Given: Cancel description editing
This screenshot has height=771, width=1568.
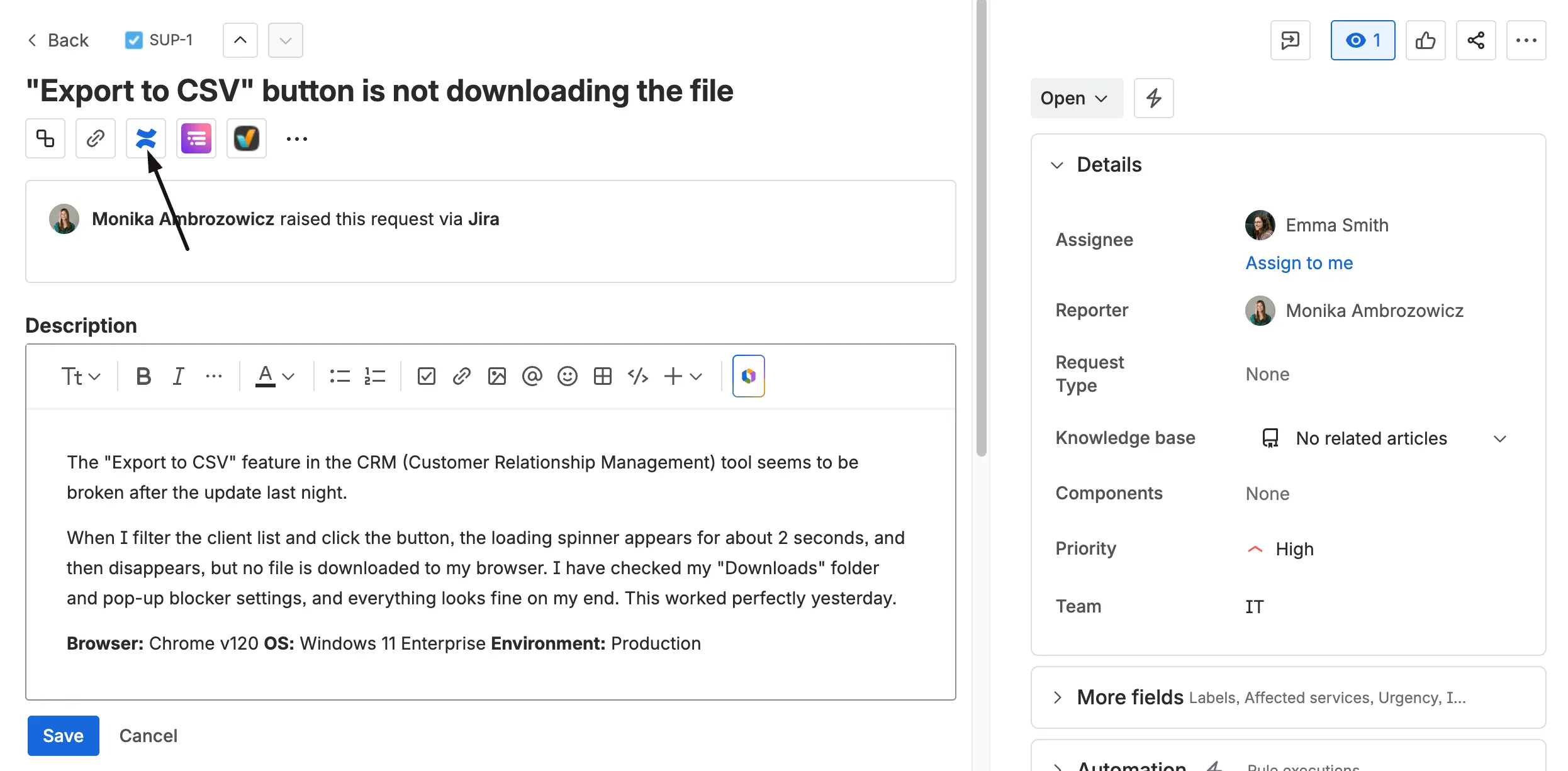Looking at the screenshot, I should point(148,736).
